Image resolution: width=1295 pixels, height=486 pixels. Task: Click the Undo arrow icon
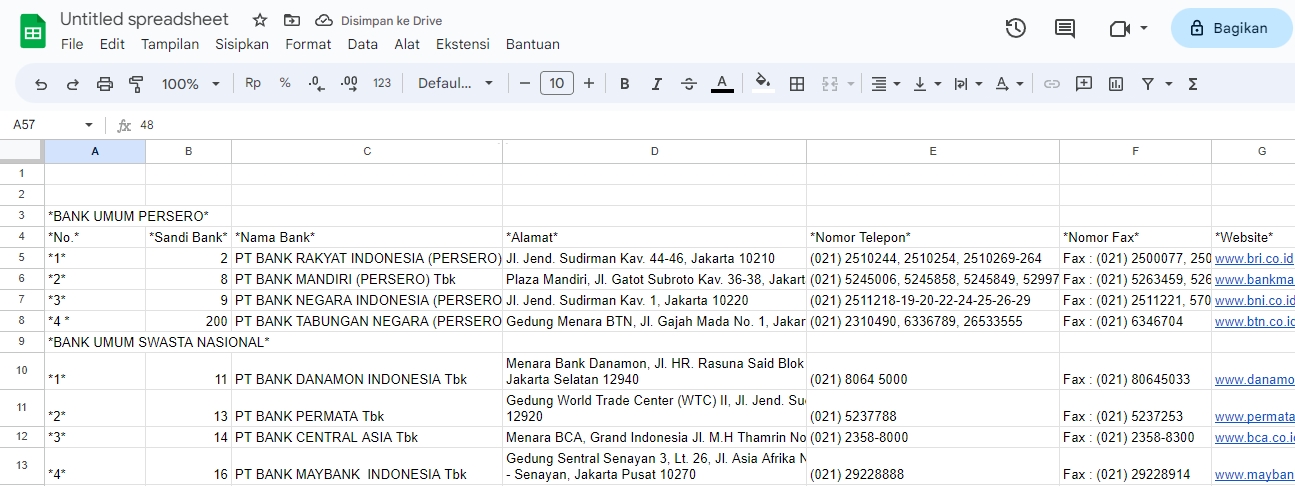(x=41, y=84)
